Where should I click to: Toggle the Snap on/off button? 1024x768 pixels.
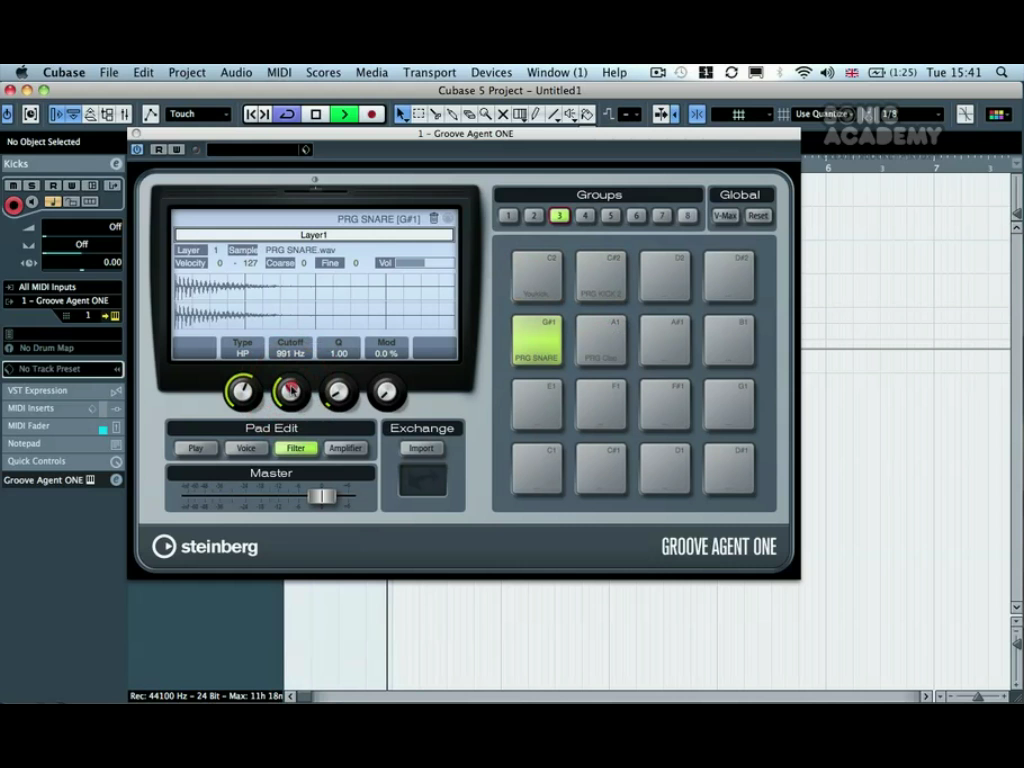tap(697, 114)
